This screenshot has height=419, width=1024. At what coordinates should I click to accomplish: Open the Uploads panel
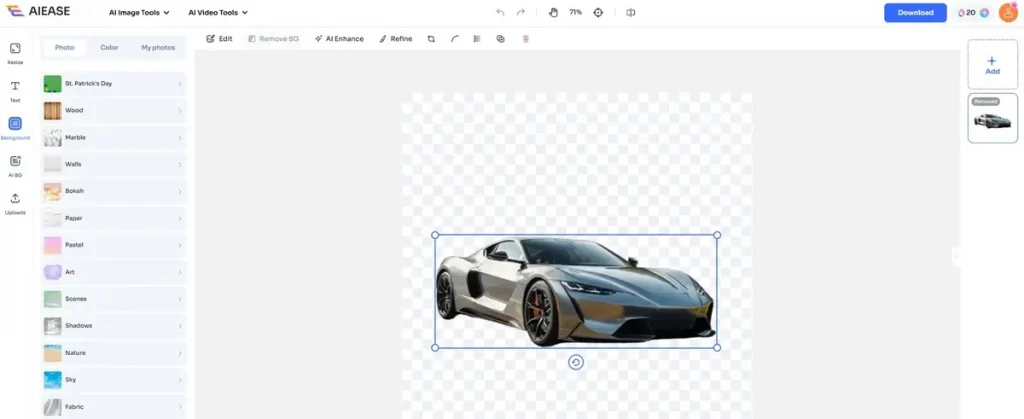15,202
